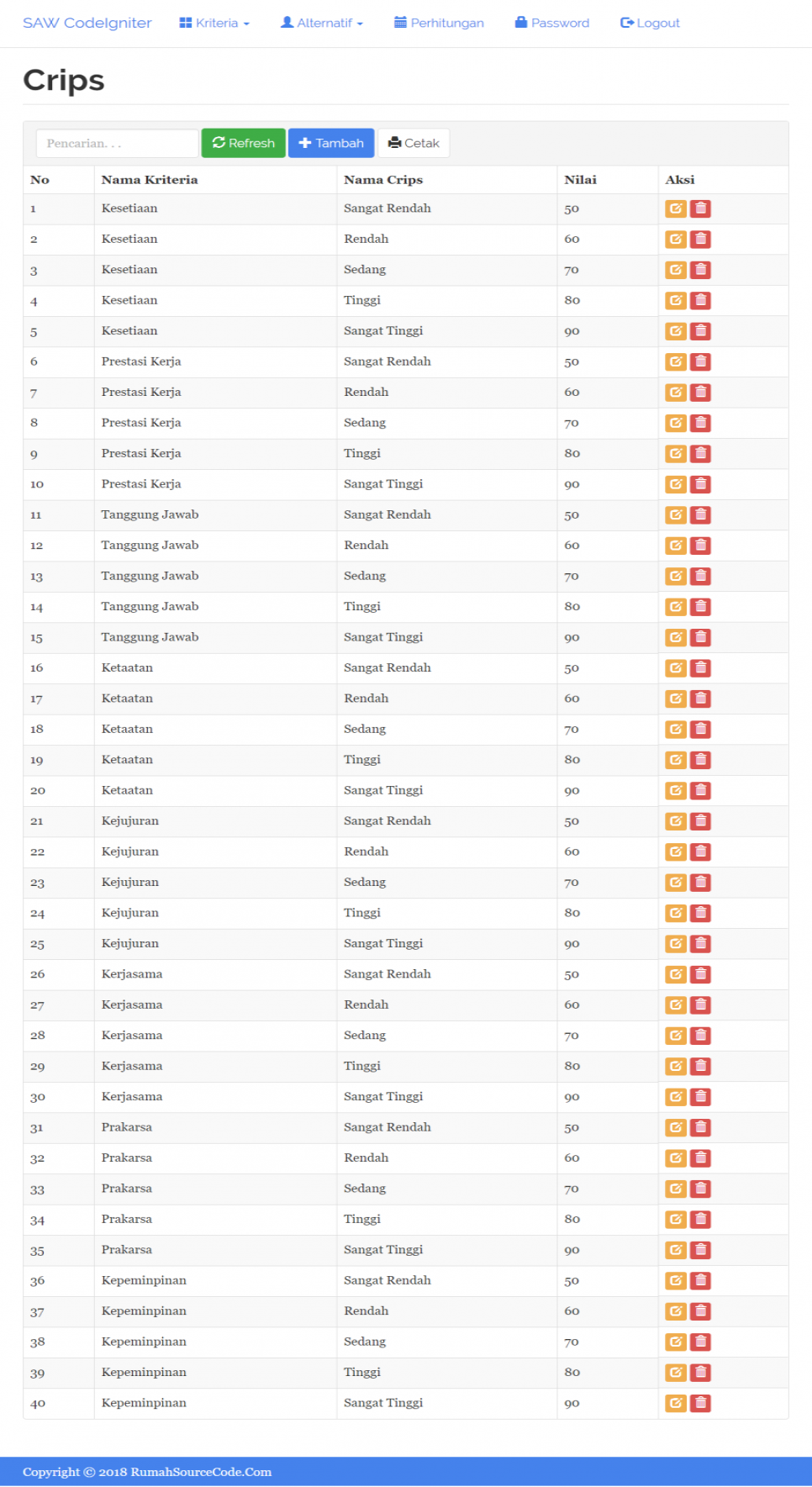Click the blue Tambah button
Viewport: 812px width, 1487px height.
tap(331, 143)
